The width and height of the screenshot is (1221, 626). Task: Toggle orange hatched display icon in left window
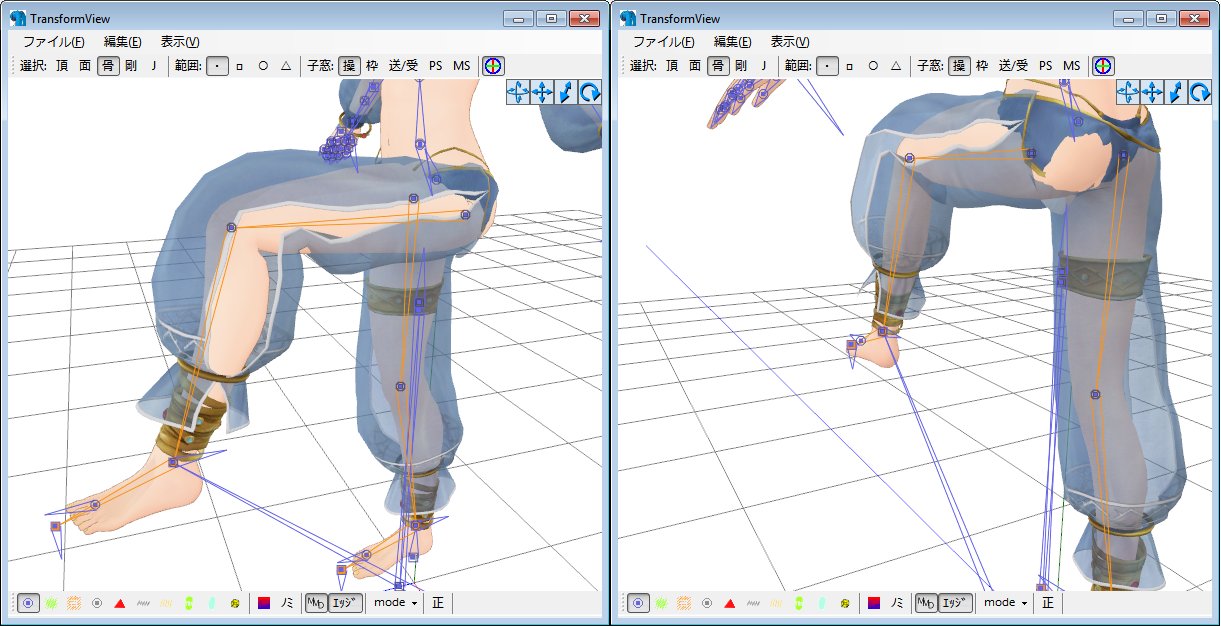tap(74, 603)
